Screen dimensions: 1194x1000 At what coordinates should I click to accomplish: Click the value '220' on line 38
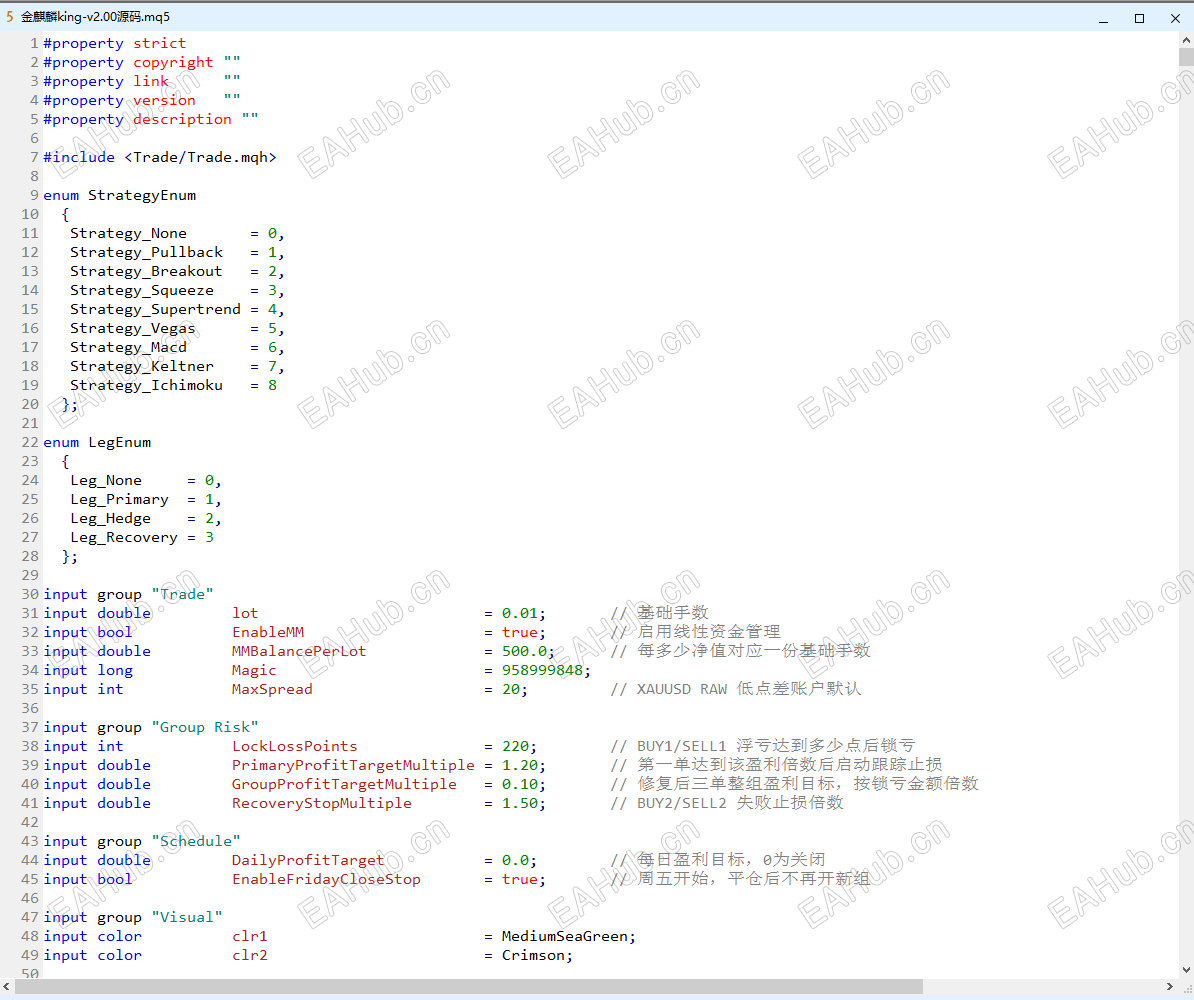click(x=516, y=746)
